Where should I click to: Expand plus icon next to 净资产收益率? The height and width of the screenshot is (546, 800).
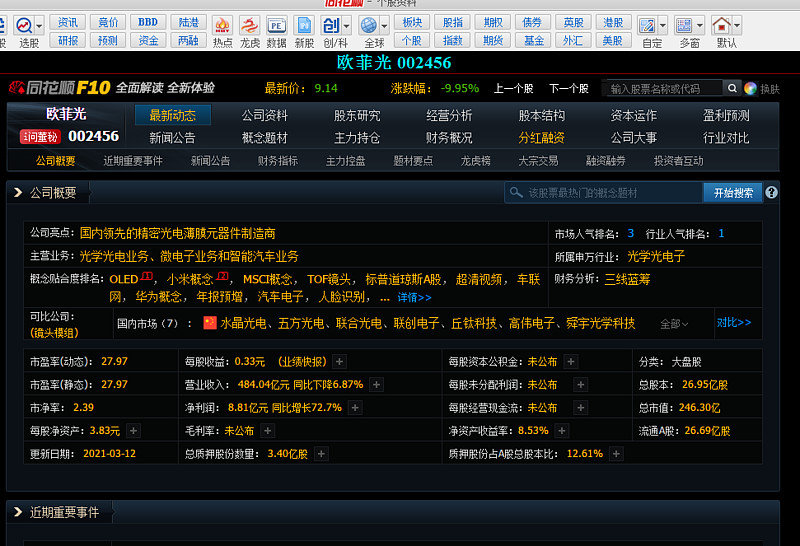click(x=562, y=431)
